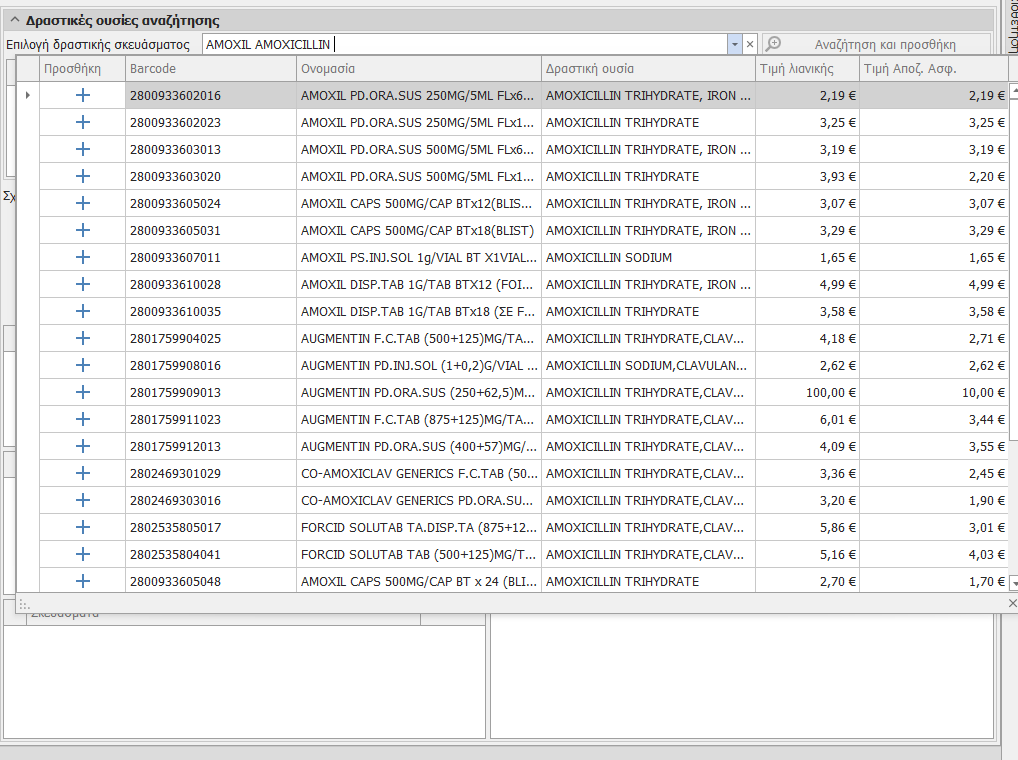This screenshot has width=1018, height=760.
Task: Click plus icon for barcode 2800933610035
Action: 82,311
